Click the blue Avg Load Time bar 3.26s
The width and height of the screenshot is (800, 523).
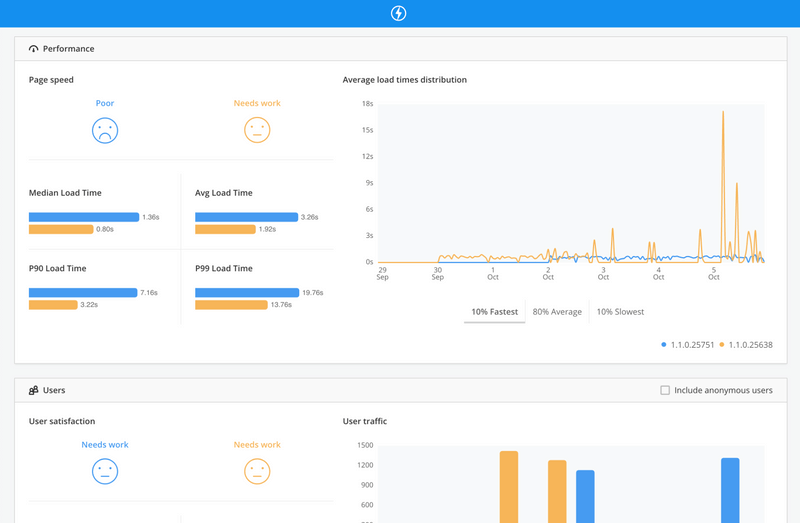pyautogui.click(x=246, y=217)
